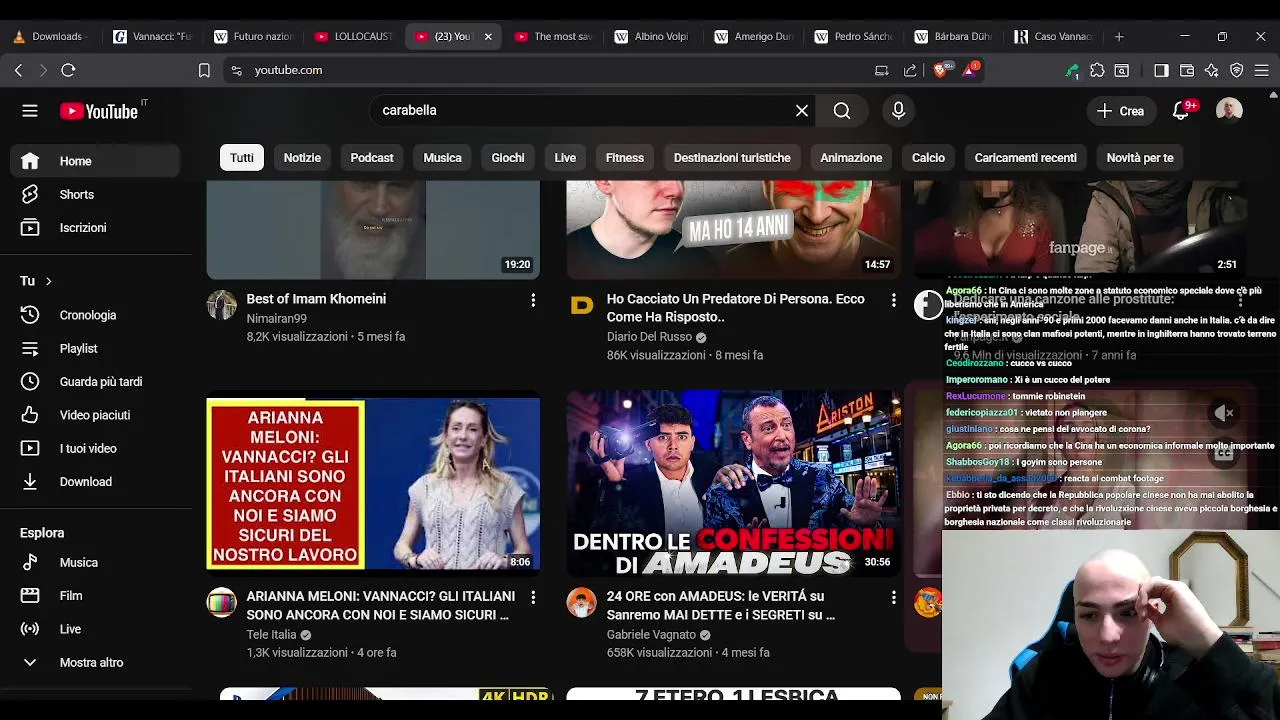The height and width of the screenshot is (720, 1280).
Task: Open options for 24 ORE con AMADEUS video
Action: pos(893,597)
